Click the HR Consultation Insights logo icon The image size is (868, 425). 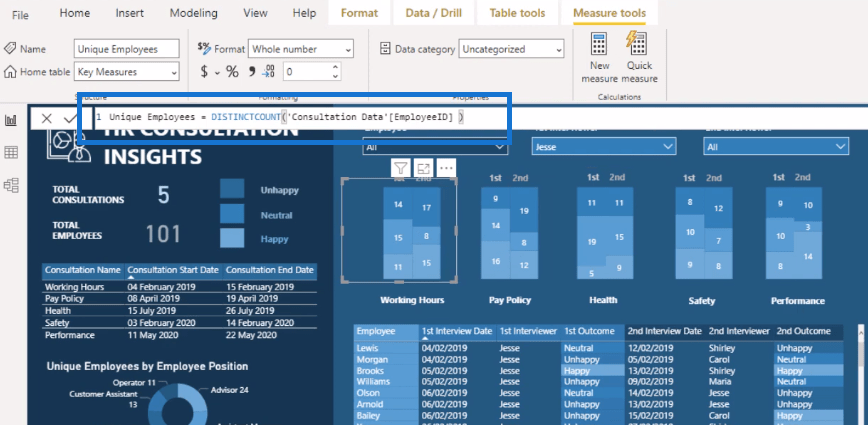tap(71, 144)
